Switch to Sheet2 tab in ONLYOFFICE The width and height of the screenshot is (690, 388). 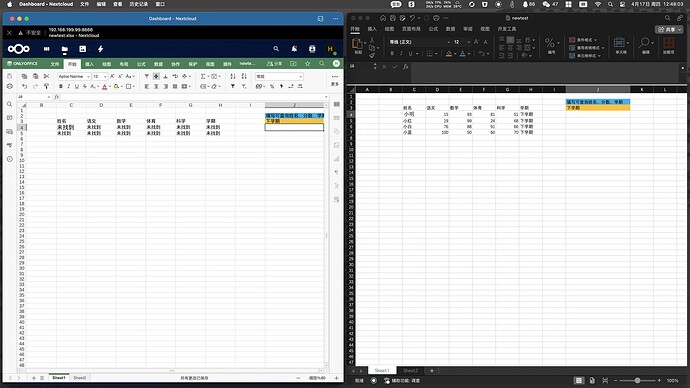click(80, 378)
